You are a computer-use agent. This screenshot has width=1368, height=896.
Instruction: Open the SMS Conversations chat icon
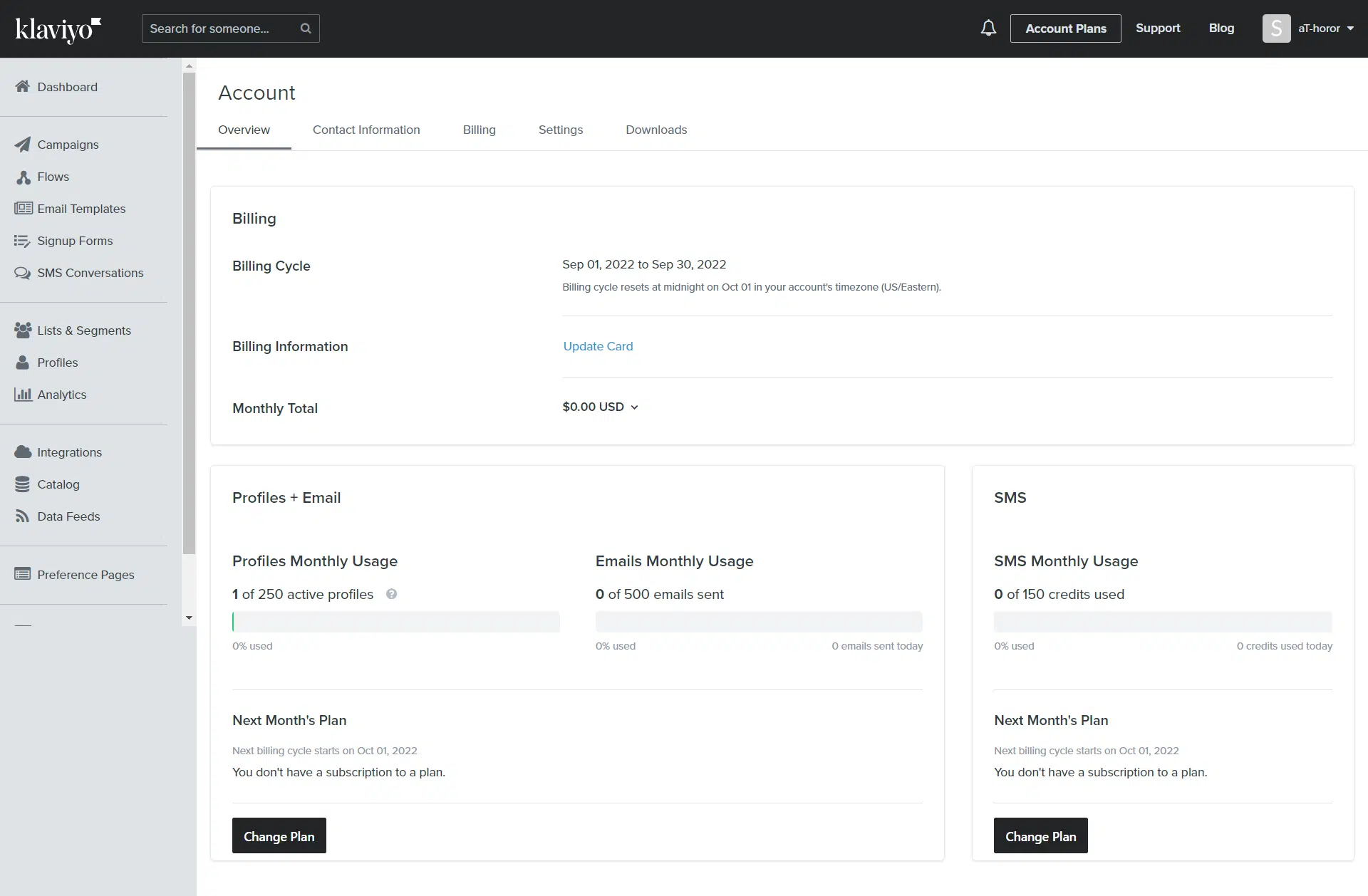23,274
